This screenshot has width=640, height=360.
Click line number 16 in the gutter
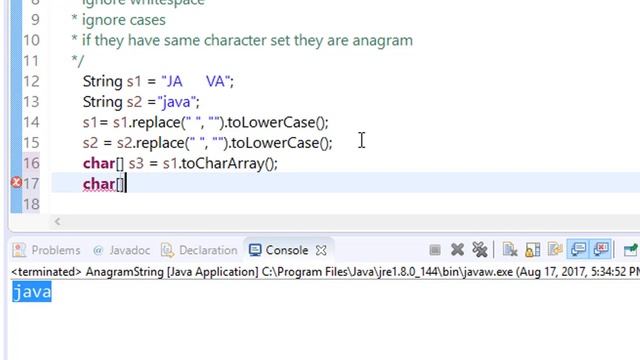tap(31, 163)
